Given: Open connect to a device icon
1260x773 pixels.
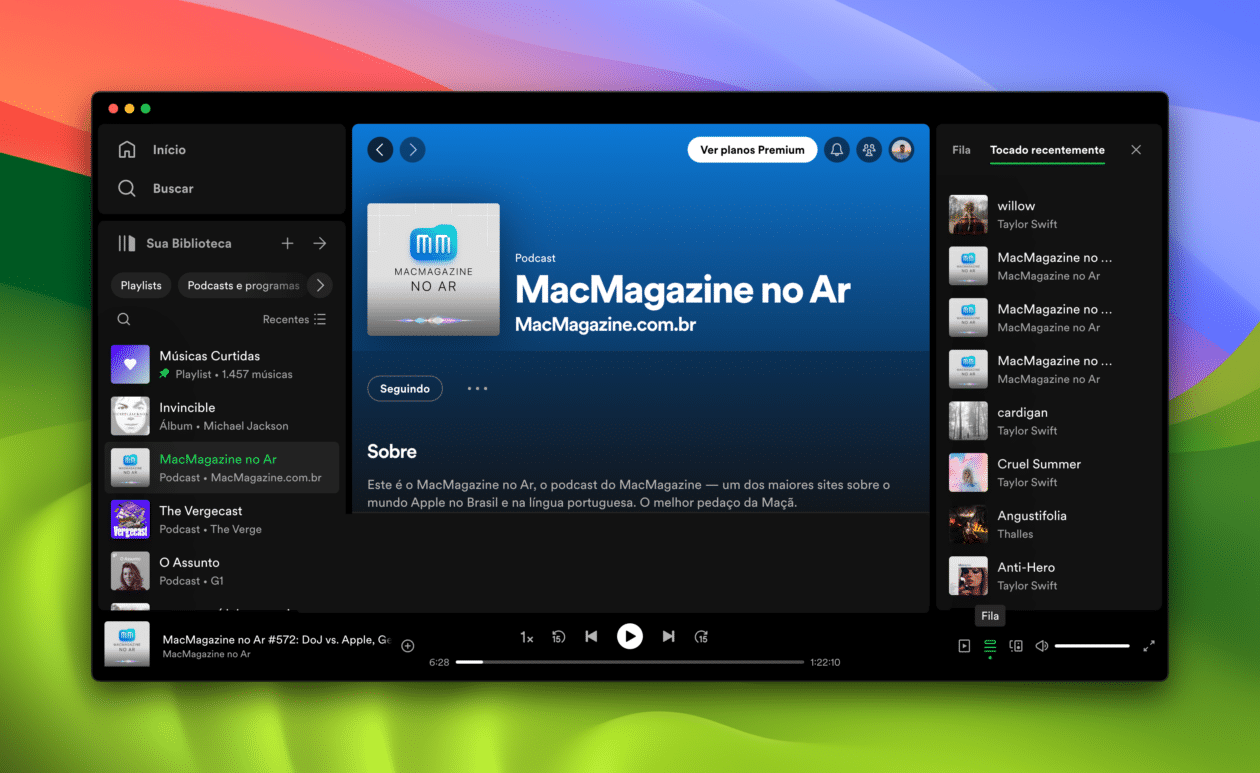Looking at the screenshot, I should click(x=1016, y=646).
